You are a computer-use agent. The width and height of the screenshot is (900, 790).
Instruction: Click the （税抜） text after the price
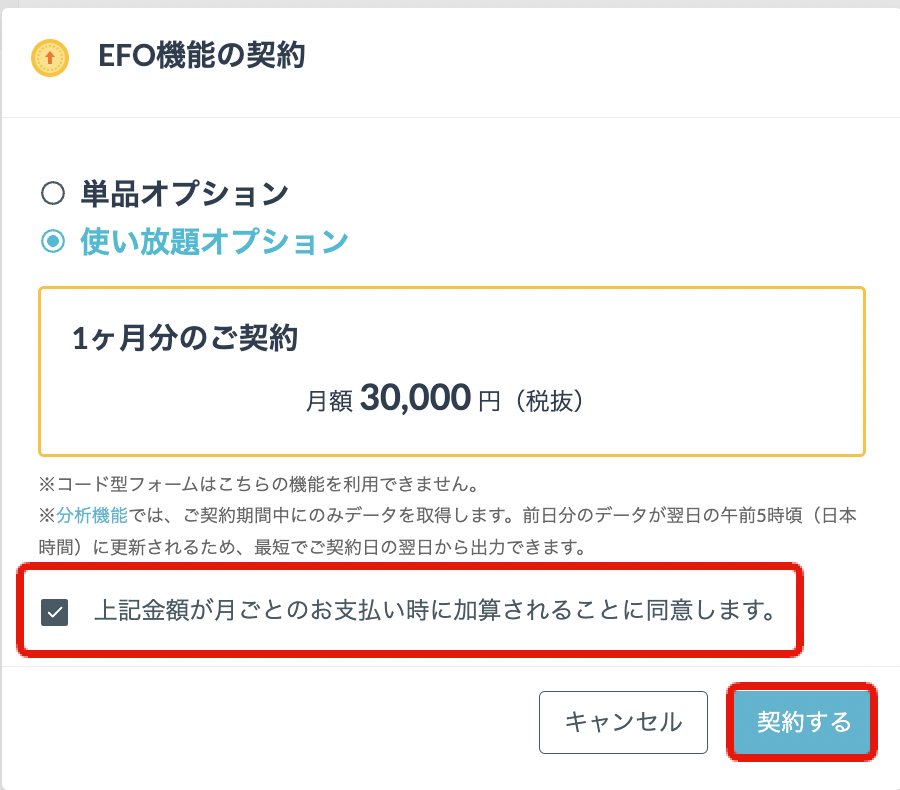(551, 401)
